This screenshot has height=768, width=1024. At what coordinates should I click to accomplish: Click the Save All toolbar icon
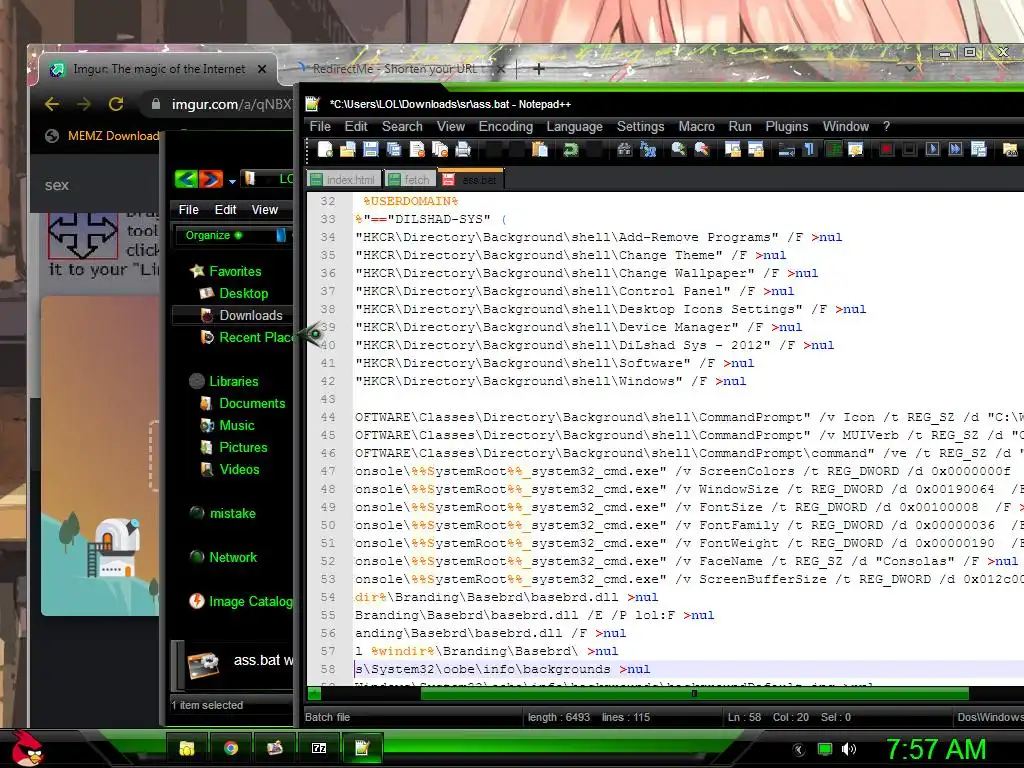click(394, 150)
